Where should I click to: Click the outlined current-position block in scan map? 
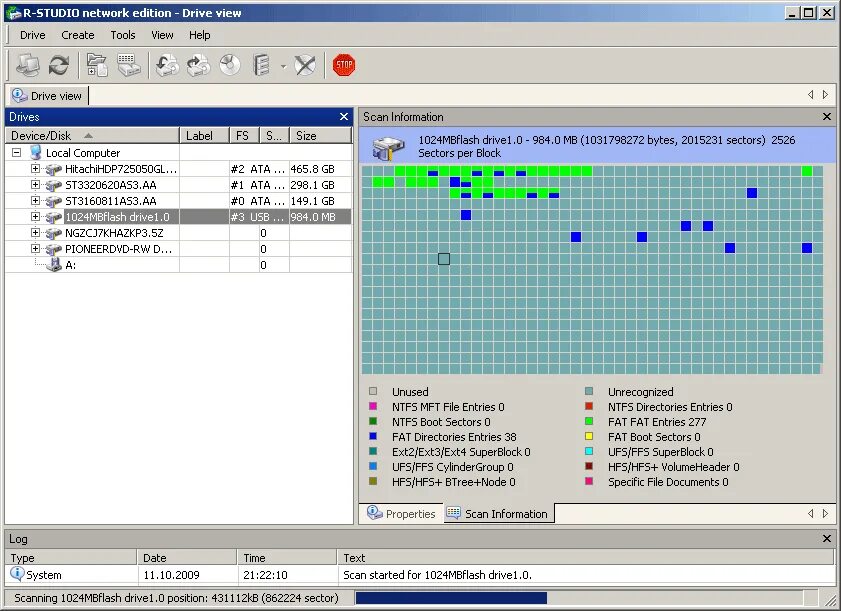[444, 259]
